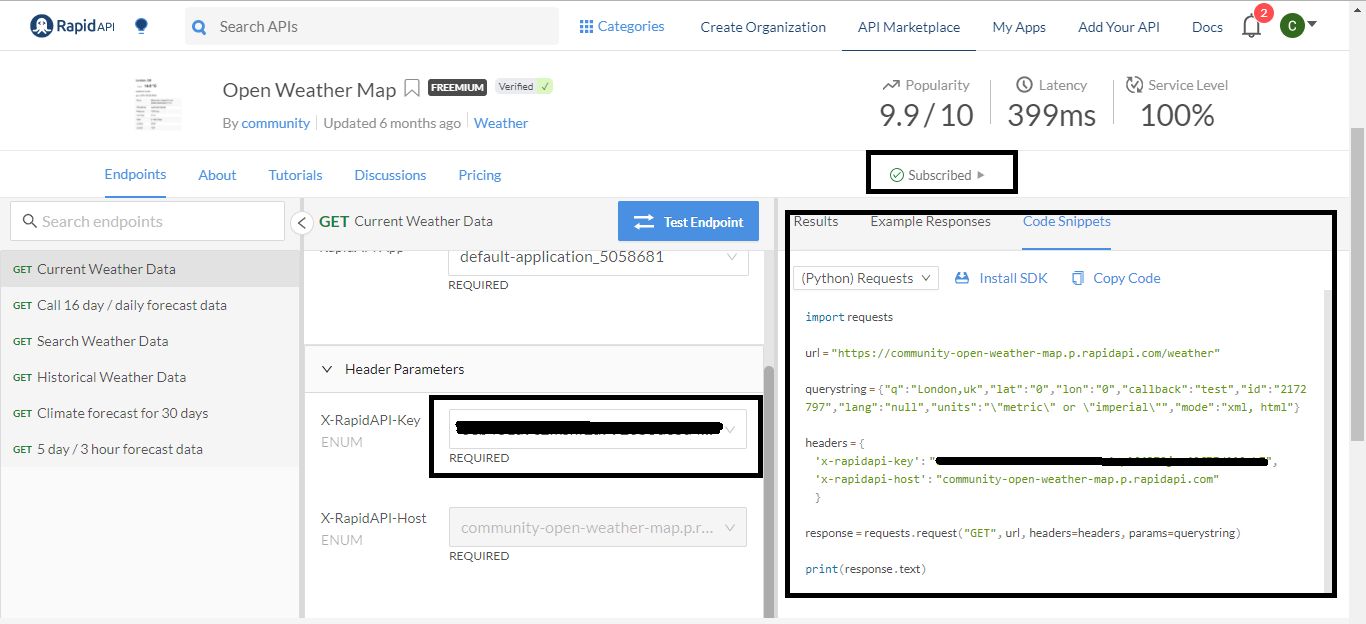Collapse the endpoints sidebar with arrow
The height and width of the screenshot is (624, 1366).
coord(302,223)
